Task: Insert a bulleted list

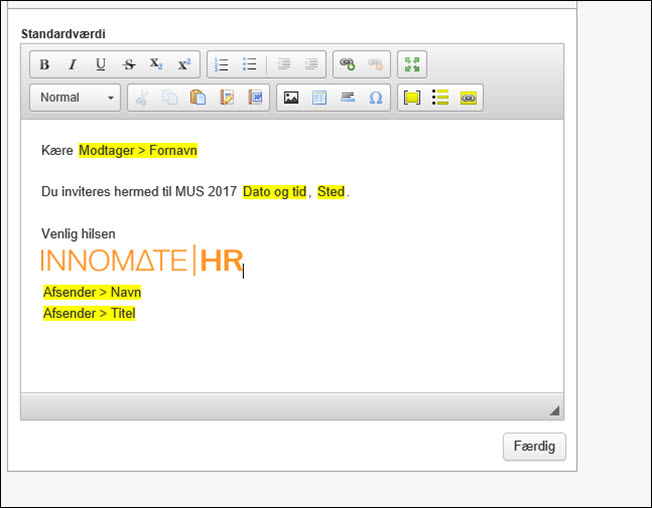Action: point(250,65)
